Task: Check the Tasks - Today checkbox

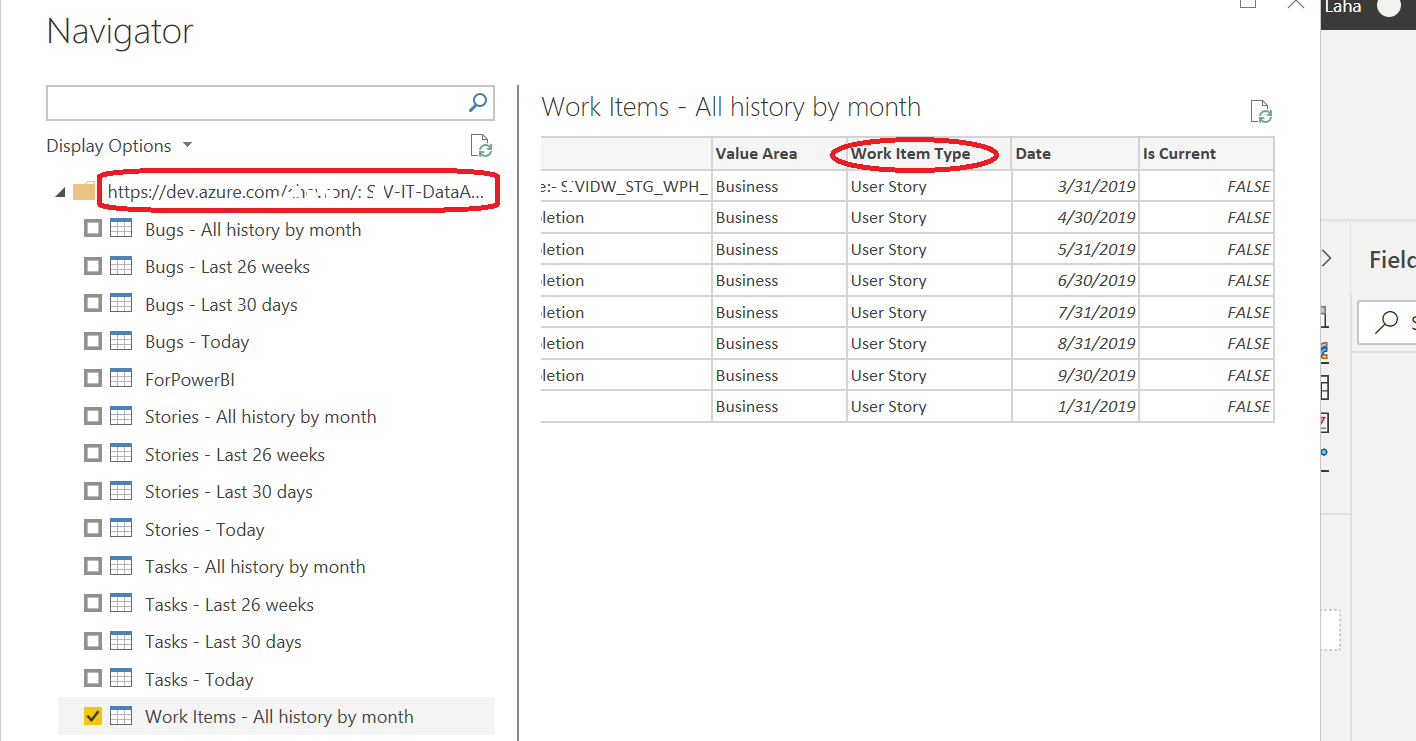Action: (x=93, y=678)
